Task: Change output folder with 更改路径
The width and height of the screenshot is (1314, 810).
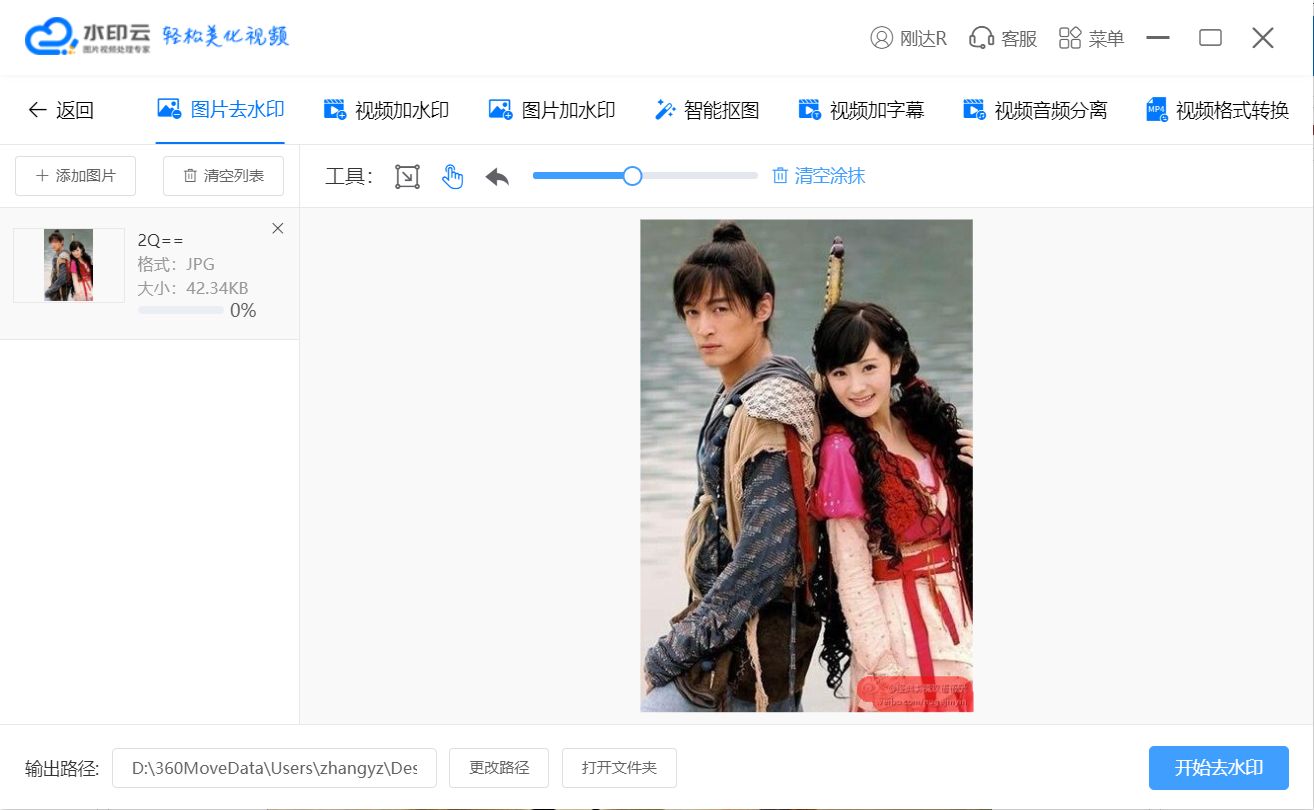Action: point(499,768)
